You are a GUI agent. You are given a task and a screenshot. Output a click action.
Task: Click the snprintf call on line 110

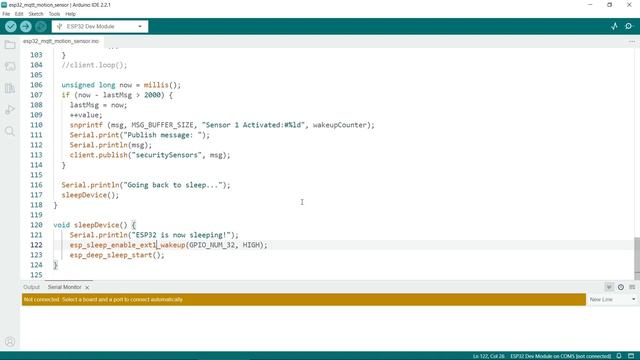[x=86, y=125]
